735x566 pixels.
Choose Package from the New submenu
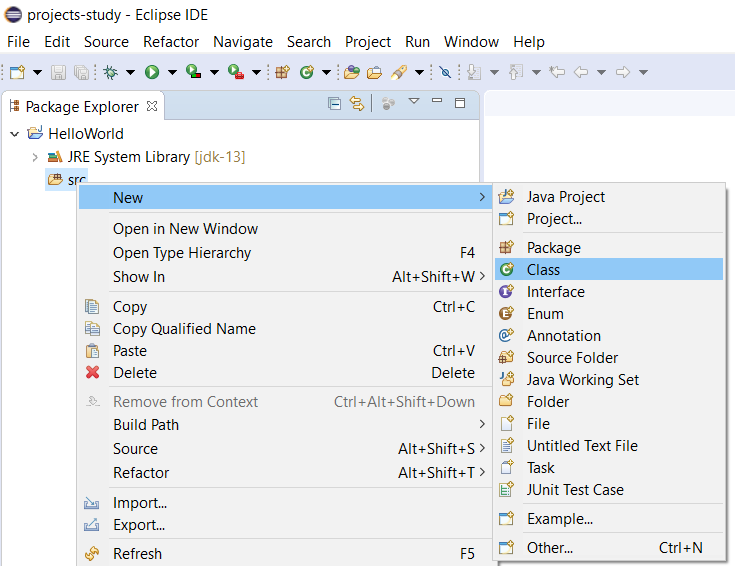609,248
